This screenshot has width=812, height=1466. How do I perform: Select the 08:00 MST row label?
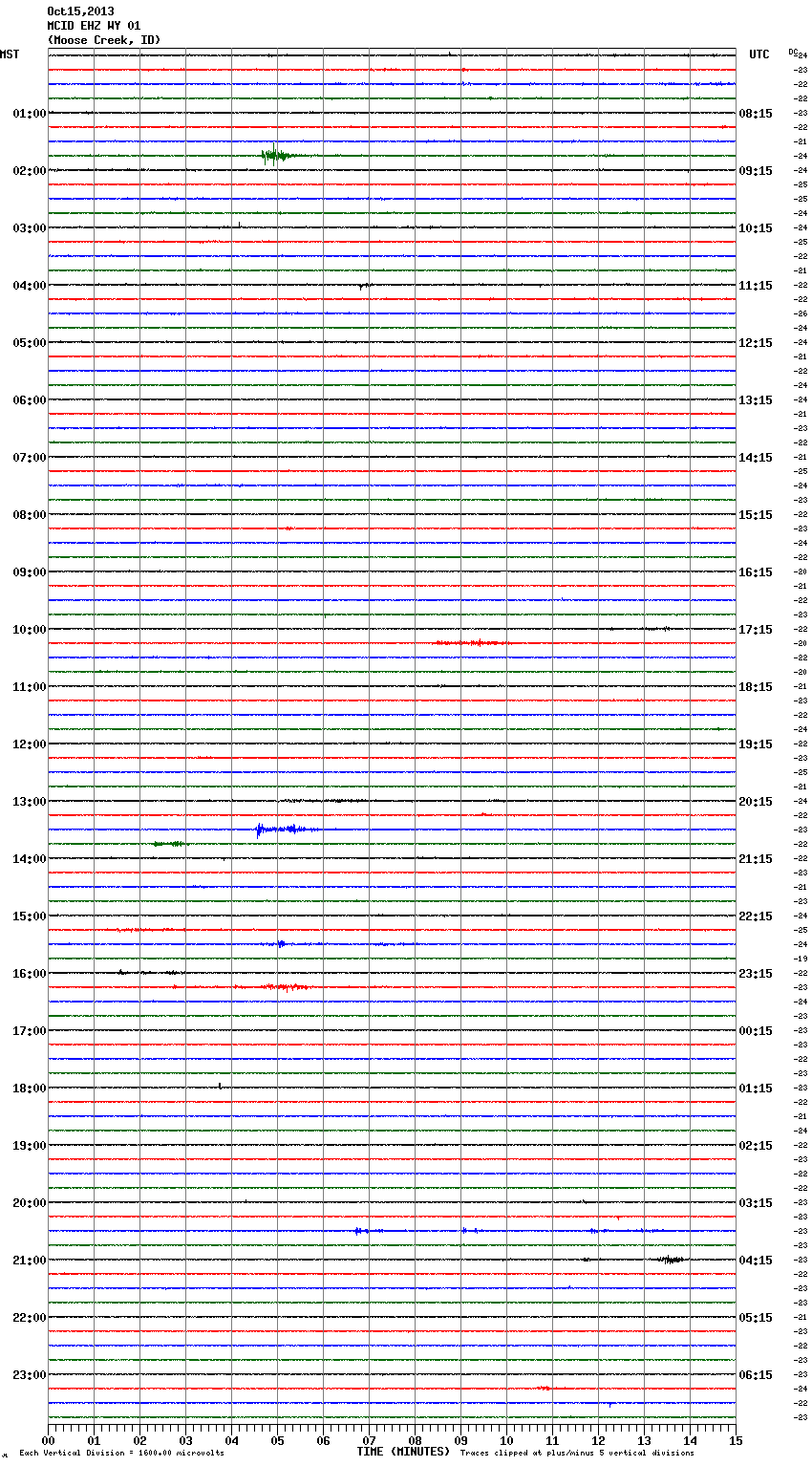pos(30,515)
